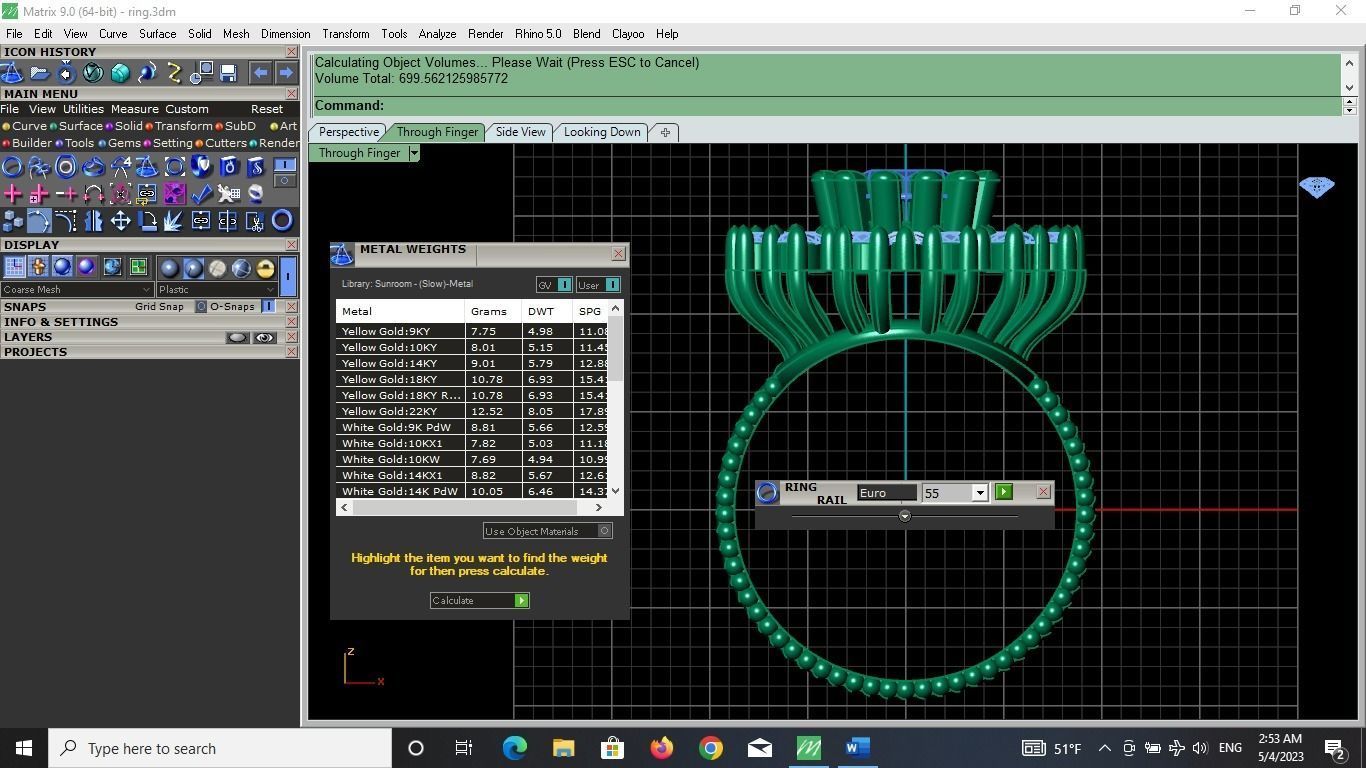Open the Coarse Mesh dropdown

pyautogui.click(x=77, y=289)
